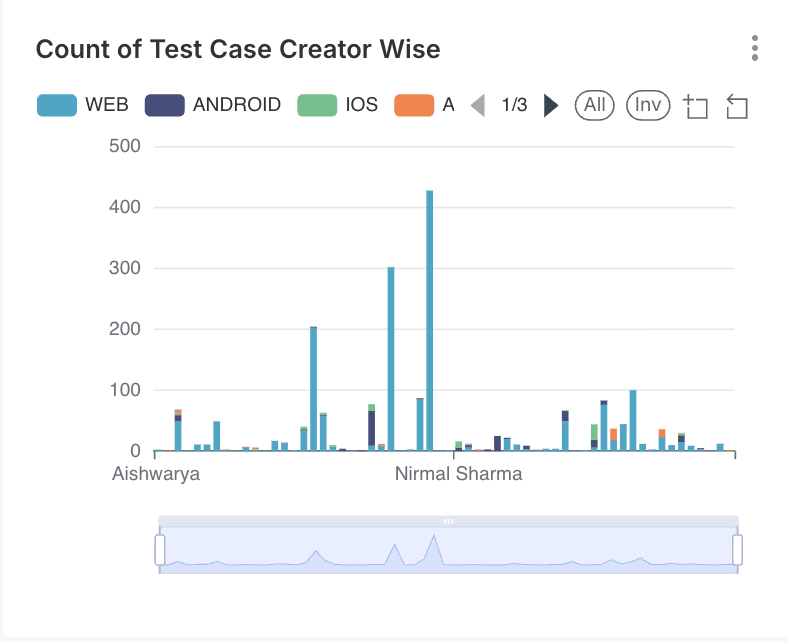
Task: Click the bar reaching about 200
Action: pos(313,388)
